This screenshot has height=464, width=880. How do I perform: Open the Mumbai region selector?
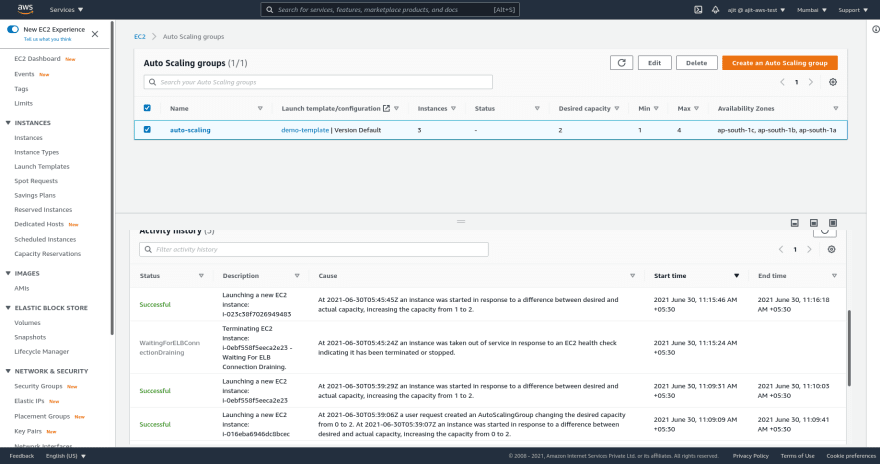(812, 10)
